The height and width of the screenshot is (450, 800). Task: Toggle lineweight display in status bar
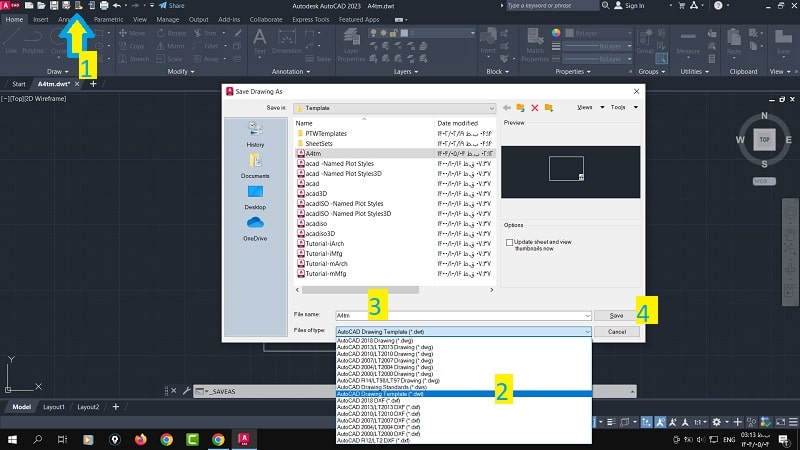611,422
